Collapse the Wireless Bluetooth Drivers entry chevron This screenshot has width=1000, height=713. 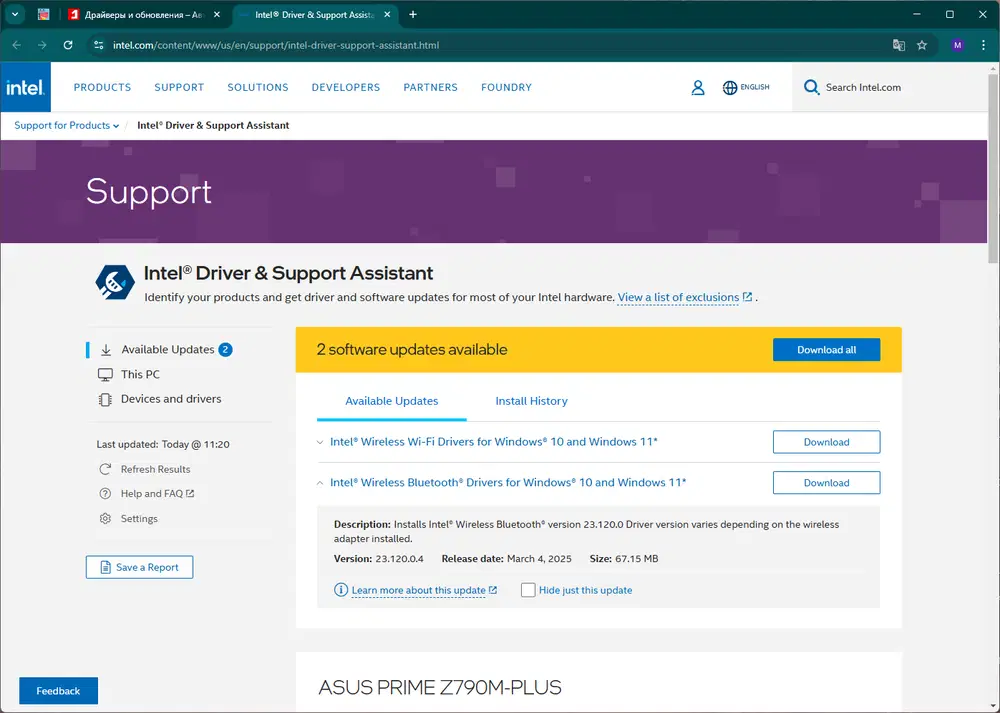(x=320, y=483)
